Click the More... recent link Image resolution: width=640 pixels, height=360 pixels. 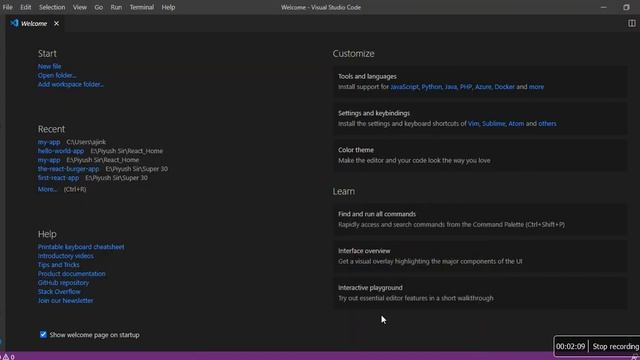click(x=47, y=189)
